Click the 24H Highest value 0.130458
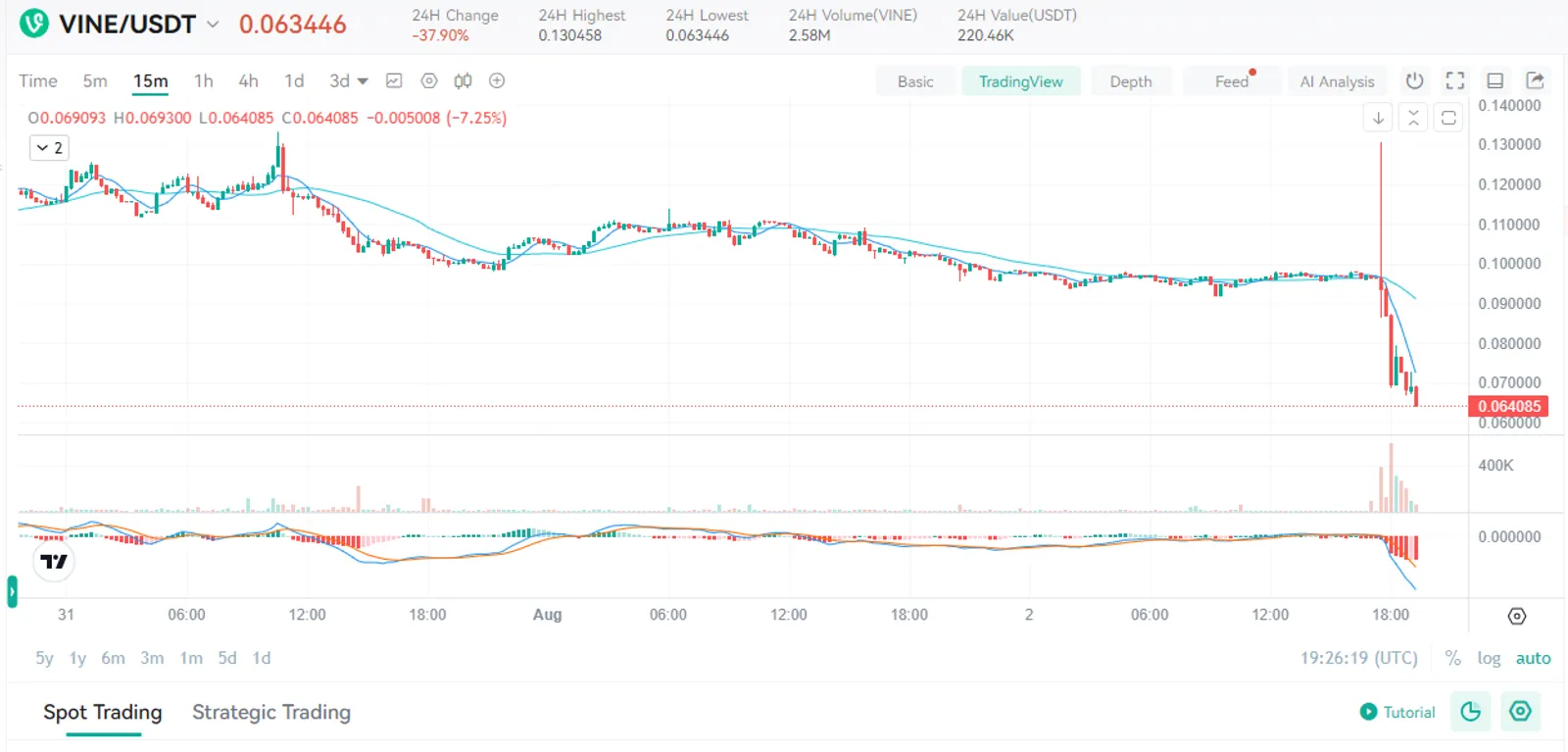Image resolution: width=1568 pixels, height=752 pixels. 569,35
